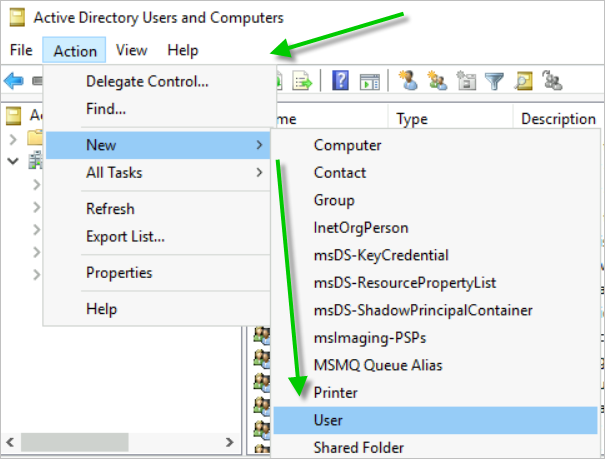Open the Action menu
The image size is (605, 459).
click(74, 50)
